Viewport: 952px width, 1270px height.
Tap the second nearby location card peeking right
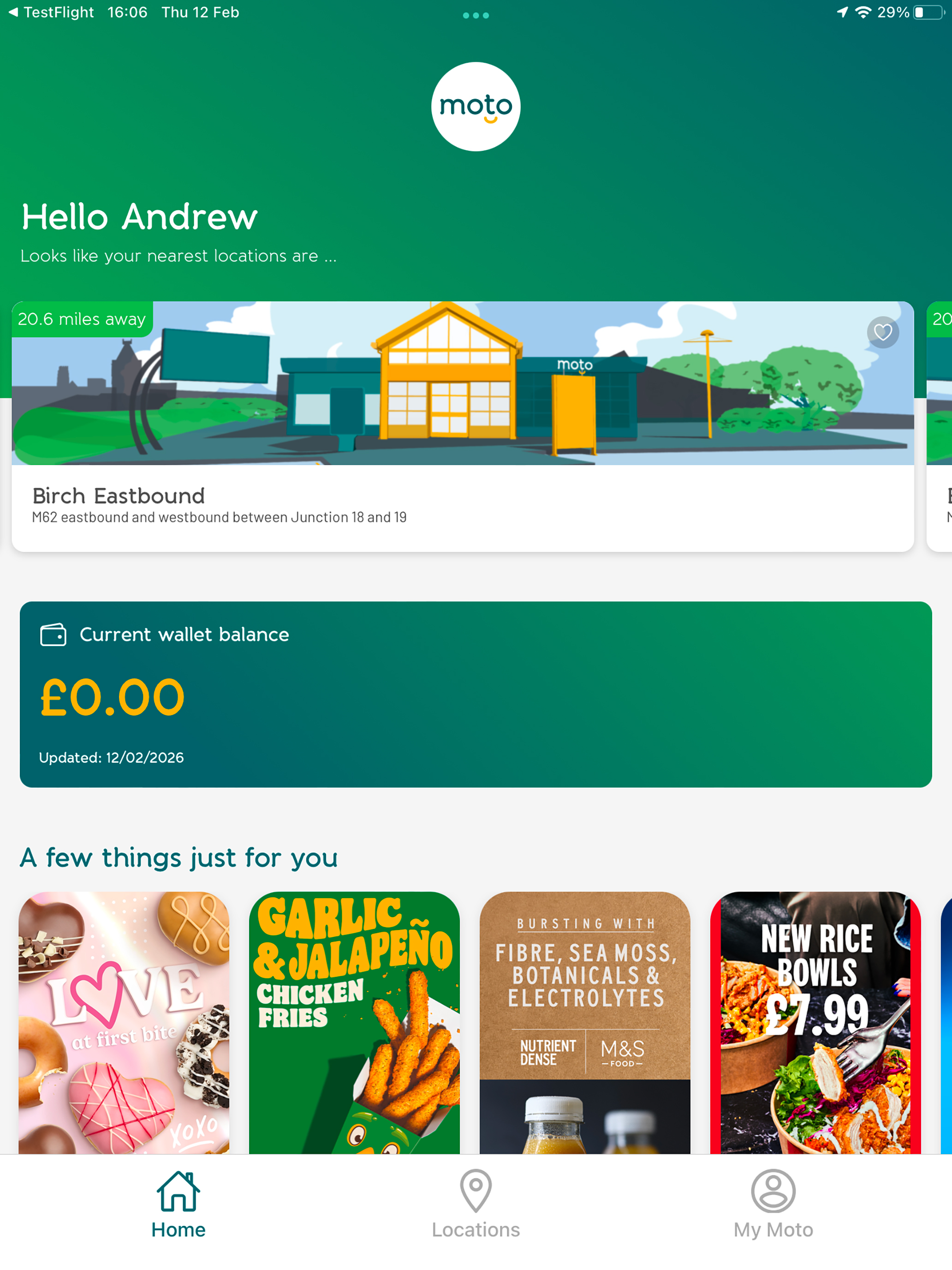[x=940, y=426]
